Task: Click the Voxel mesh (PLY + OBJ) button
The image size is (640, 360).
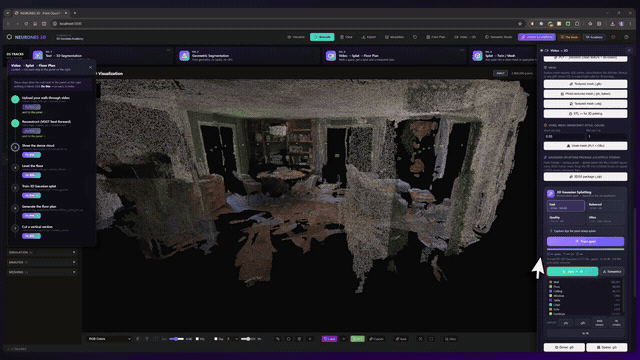Action: [x=585, y=146]
